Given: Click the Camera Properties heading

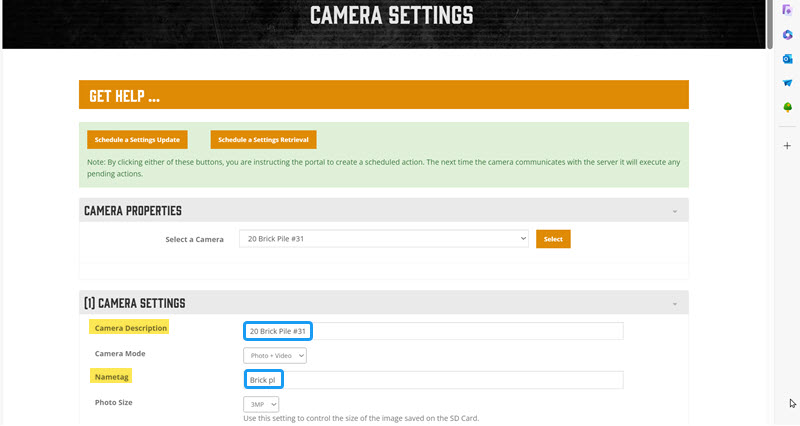Looking at the screenshot, I should (x=133, y=211).
